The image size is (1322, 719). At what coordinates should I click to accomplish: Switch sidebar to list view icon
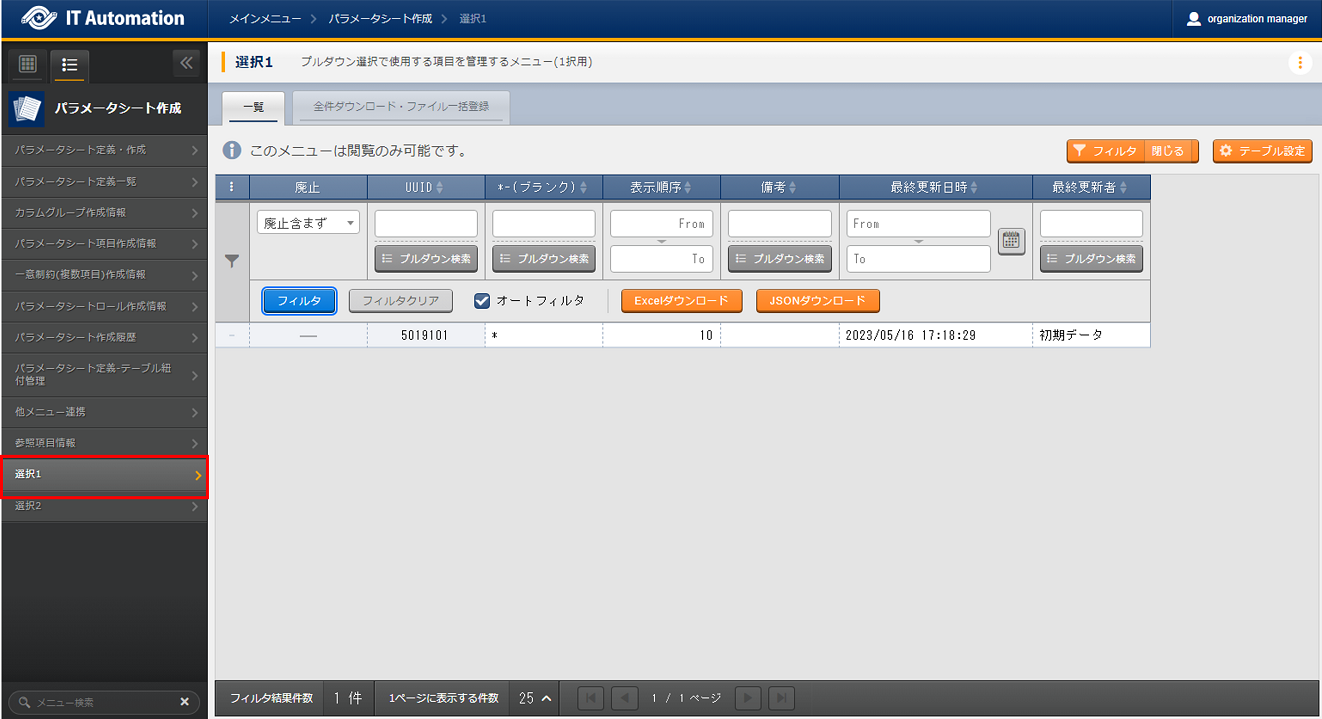[70, 65]
